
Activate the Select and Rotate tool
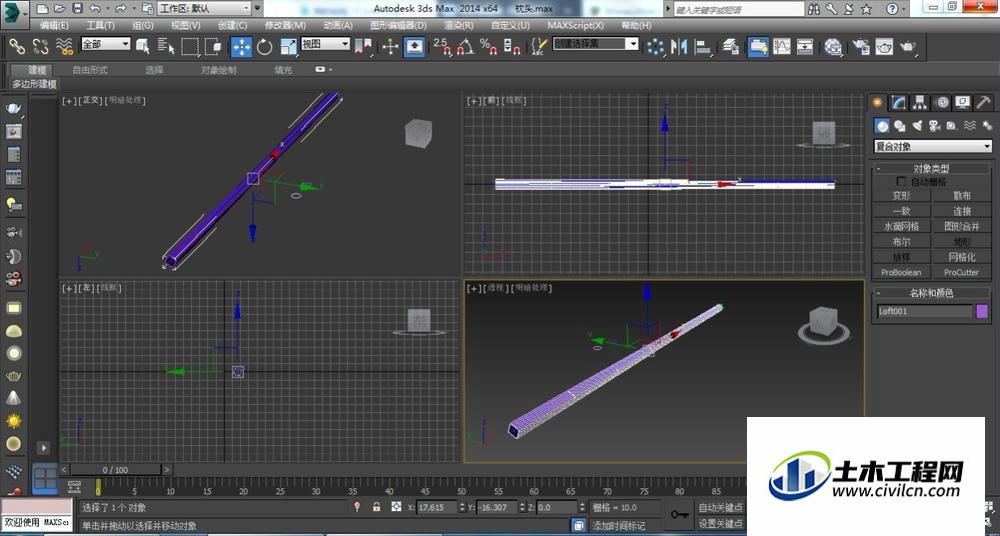click(265, 46)
